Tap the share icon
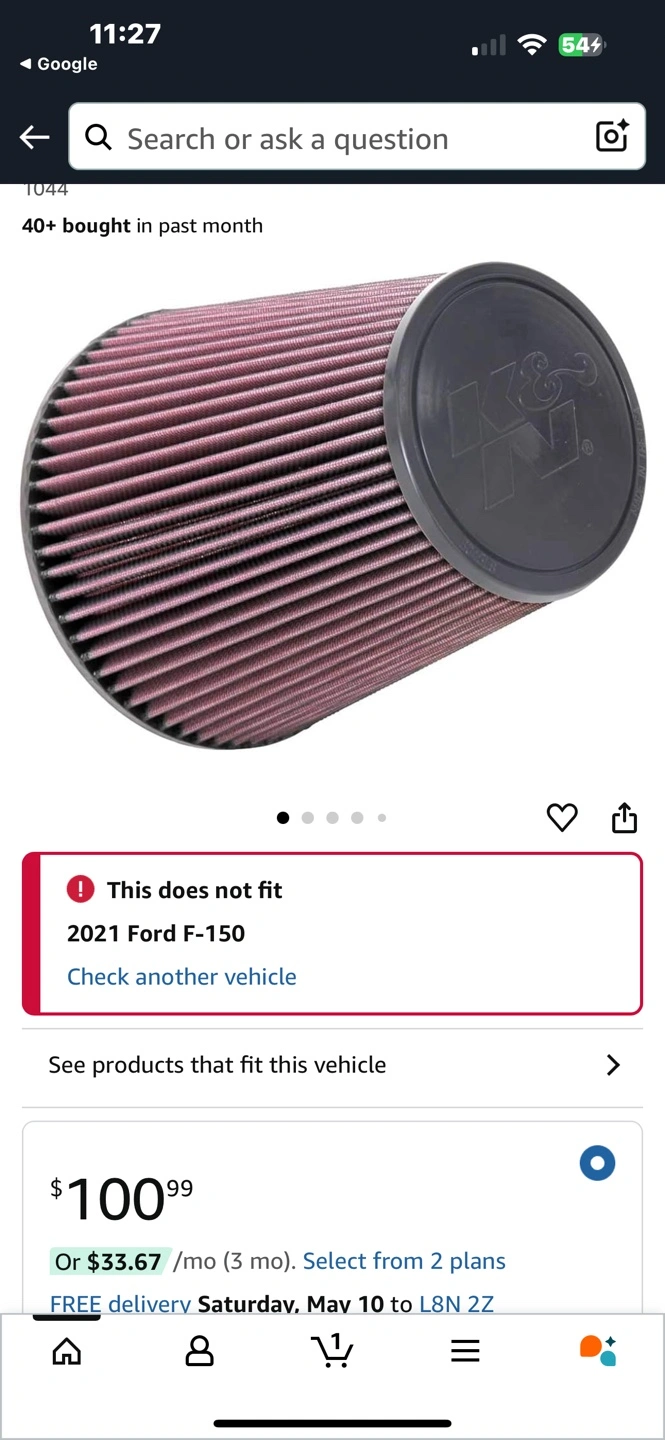The image size is (665, 1440). tap(624, 818)
